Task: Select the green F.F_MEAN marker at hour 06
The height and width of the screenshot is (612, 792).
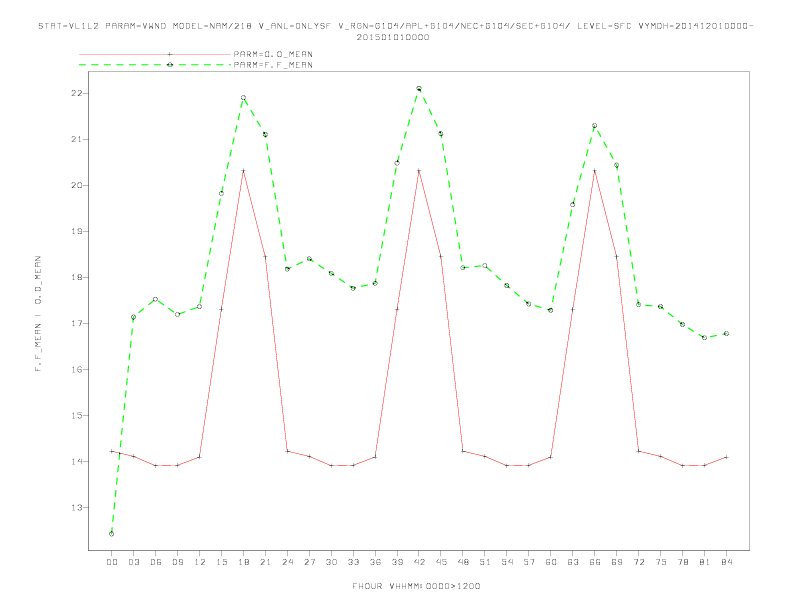Action: point(156,299)
